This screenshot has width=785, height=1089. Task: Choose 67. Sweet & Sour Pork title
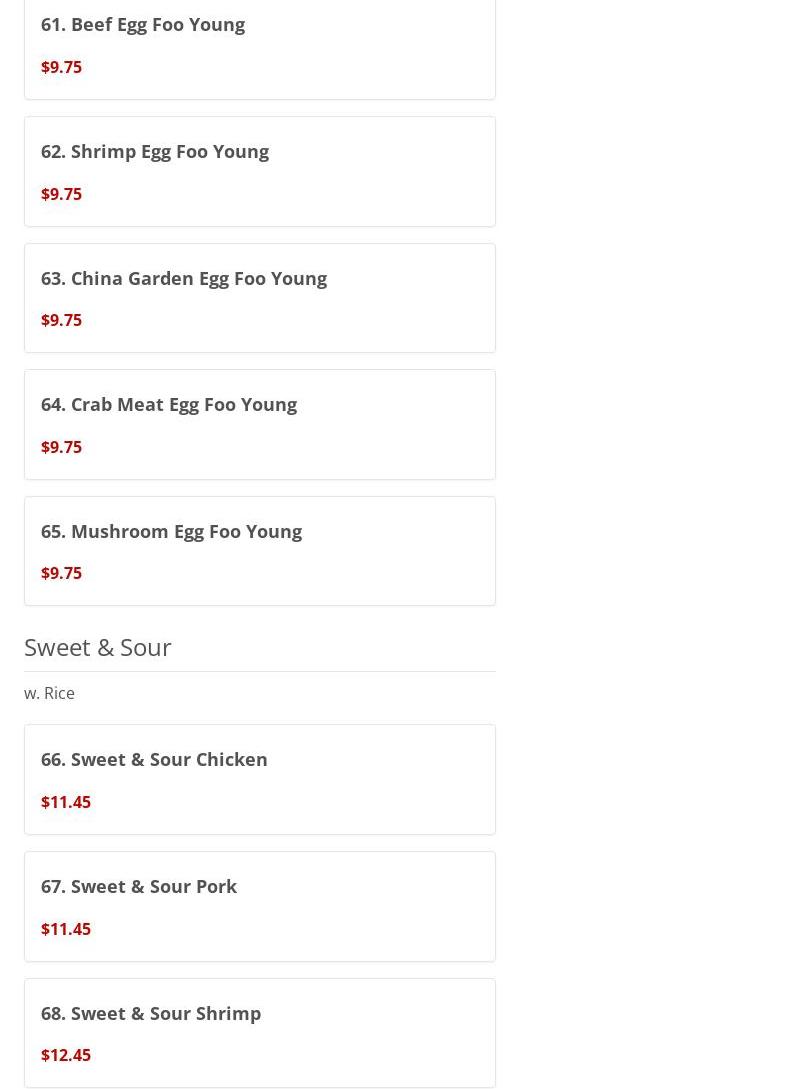click(x=138, y=886)
